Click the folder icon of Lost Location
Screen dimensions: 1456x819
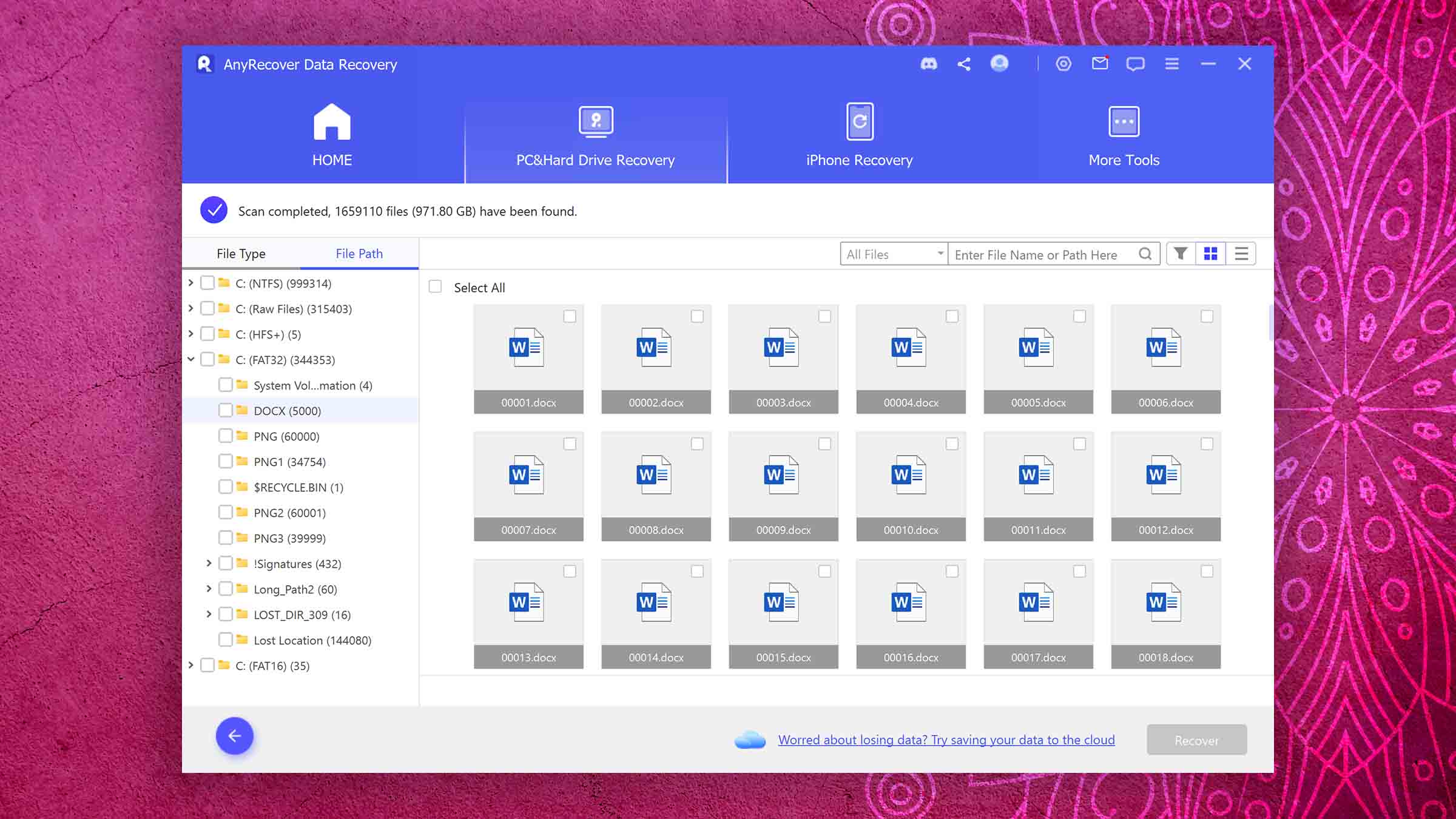[242, 639]
